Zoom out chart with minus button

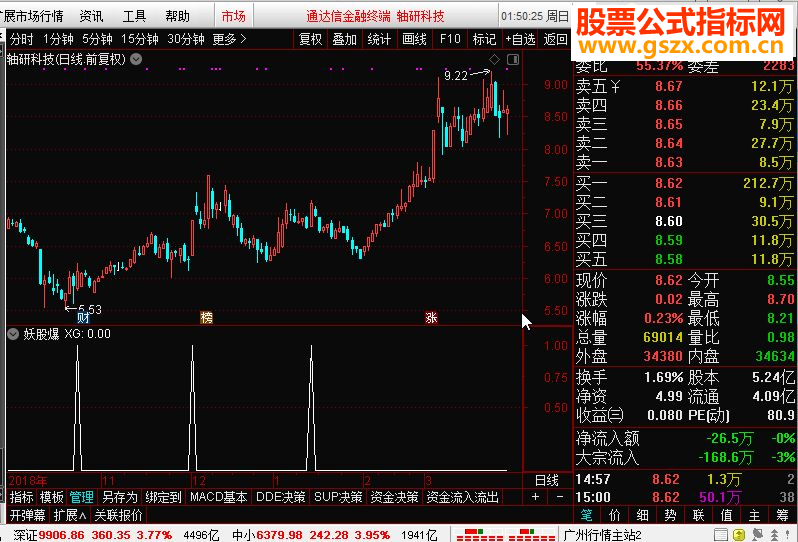click(x=560, y=497)
